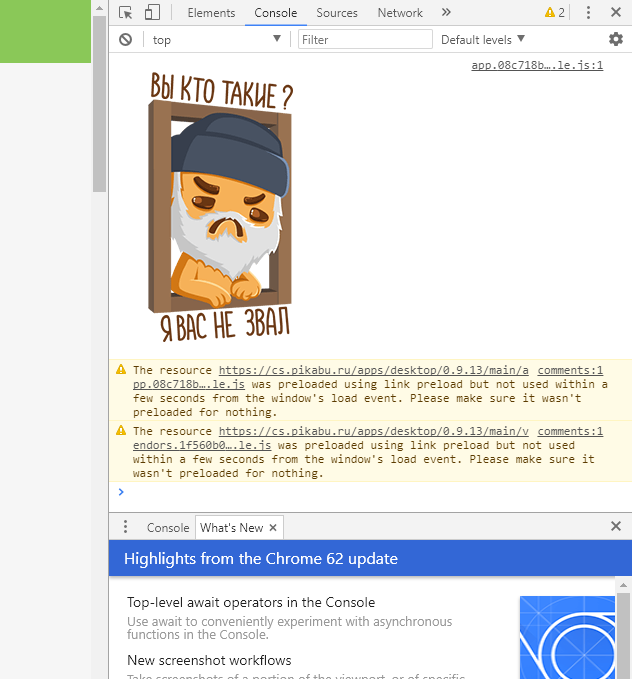Open the top context dropdown
The height and width of the screenshot is (679, 632).
point(216,39)
